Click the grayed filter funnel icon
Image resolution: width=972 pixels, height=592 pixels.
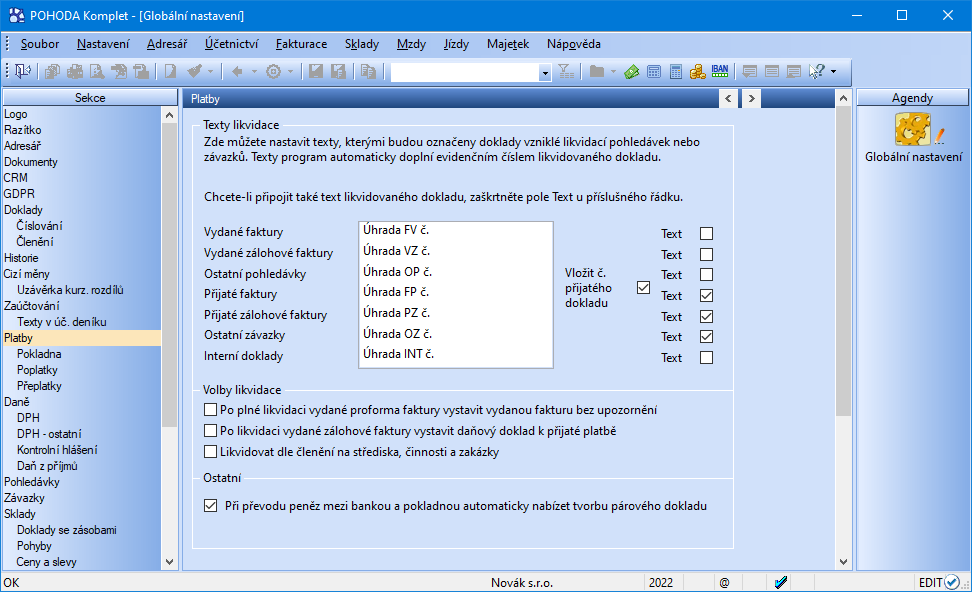point(566,72)
